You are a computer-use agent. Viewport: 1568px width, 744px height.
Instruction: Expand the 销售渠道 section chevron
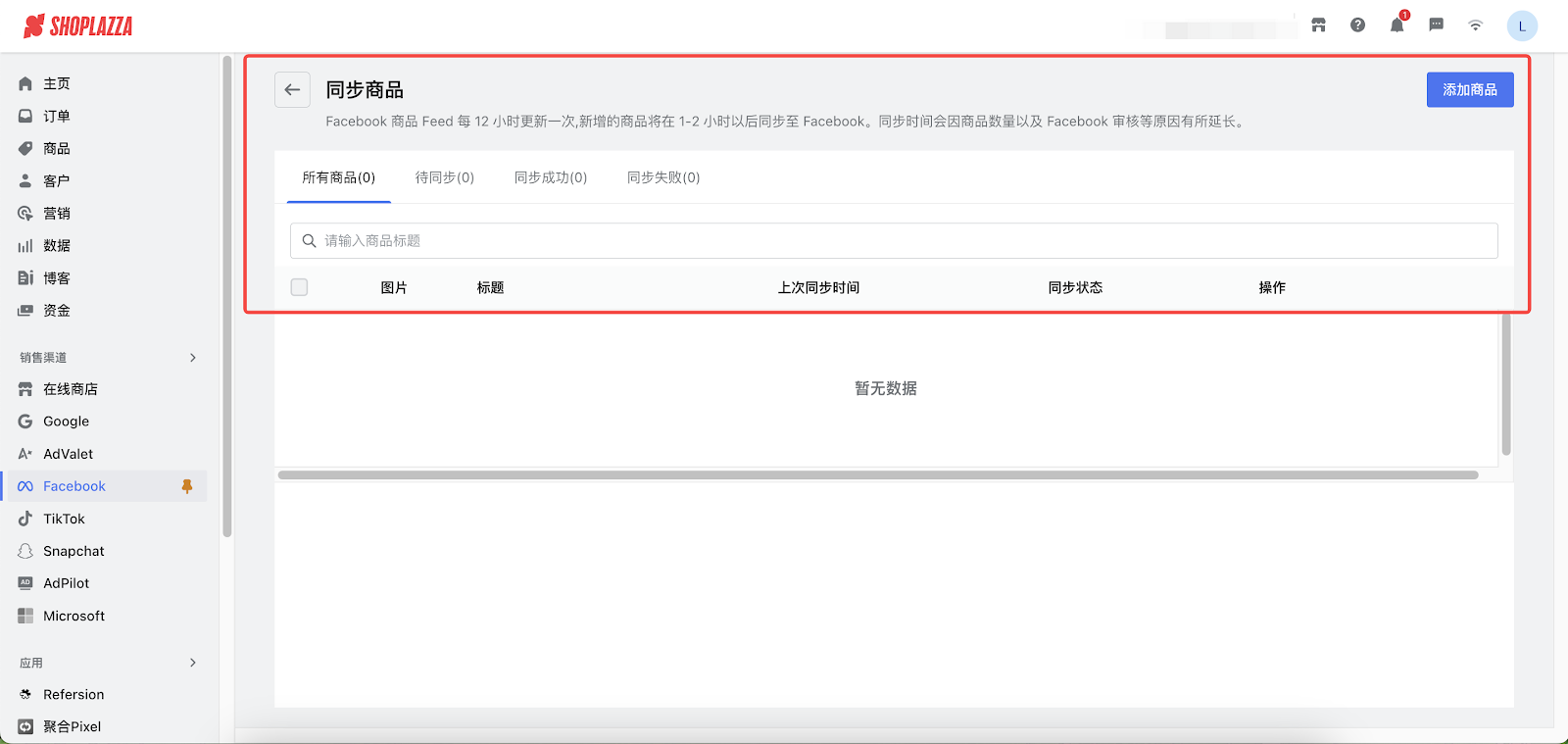pyautogui.click(x=193, y=358)
